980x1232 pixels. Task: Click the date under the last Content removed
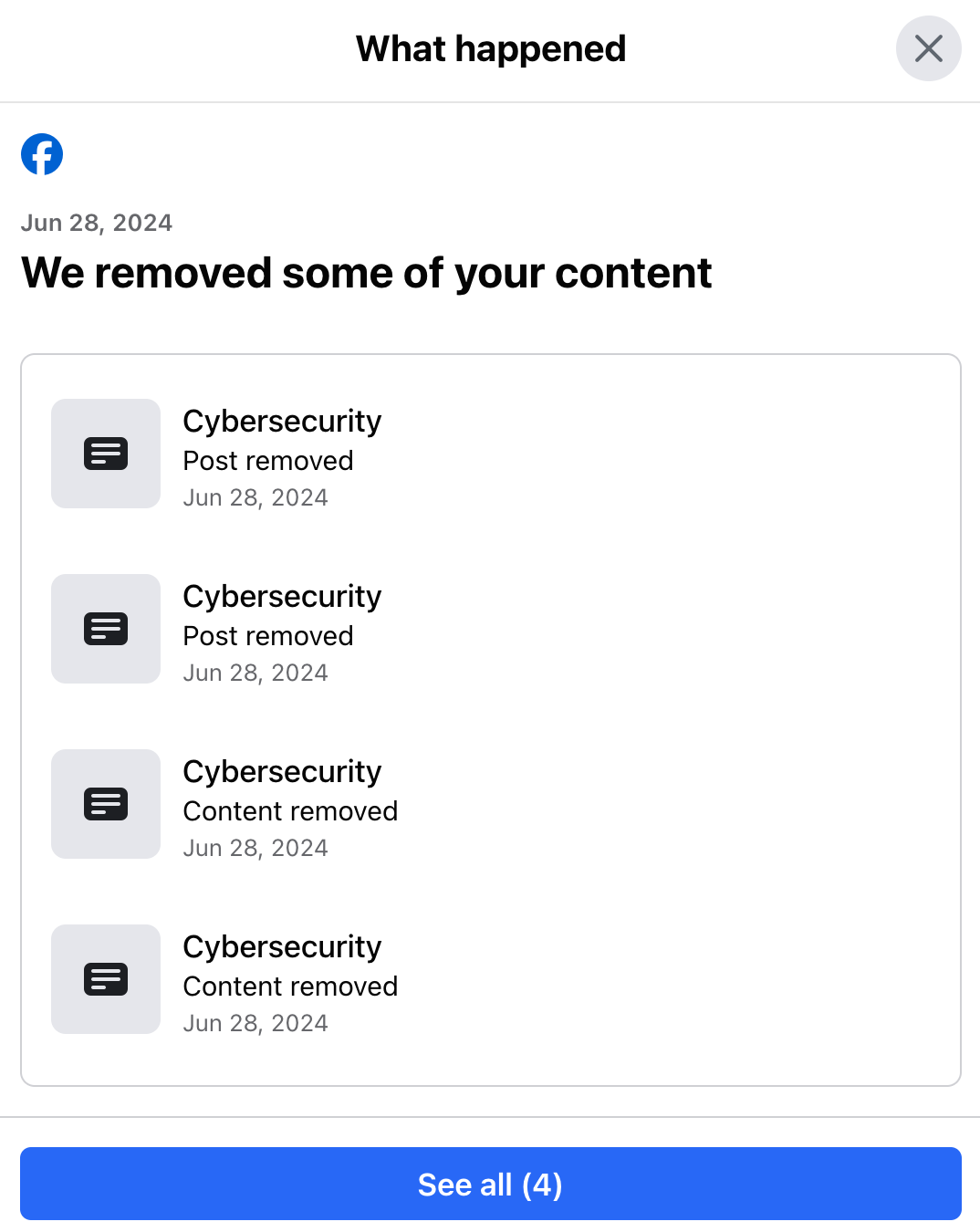click(255, 1023)
